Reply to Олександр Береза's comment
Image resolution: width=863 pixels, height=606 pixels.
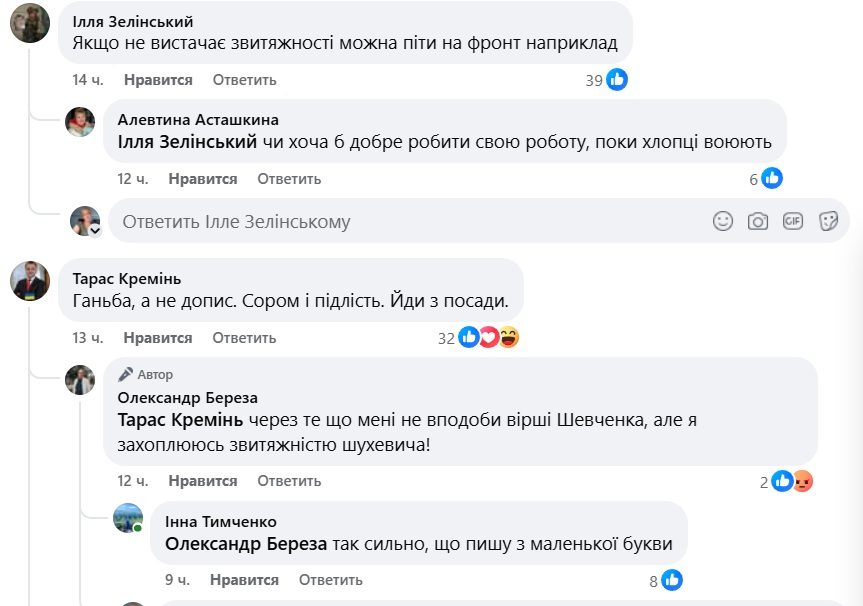click(289, 481)
